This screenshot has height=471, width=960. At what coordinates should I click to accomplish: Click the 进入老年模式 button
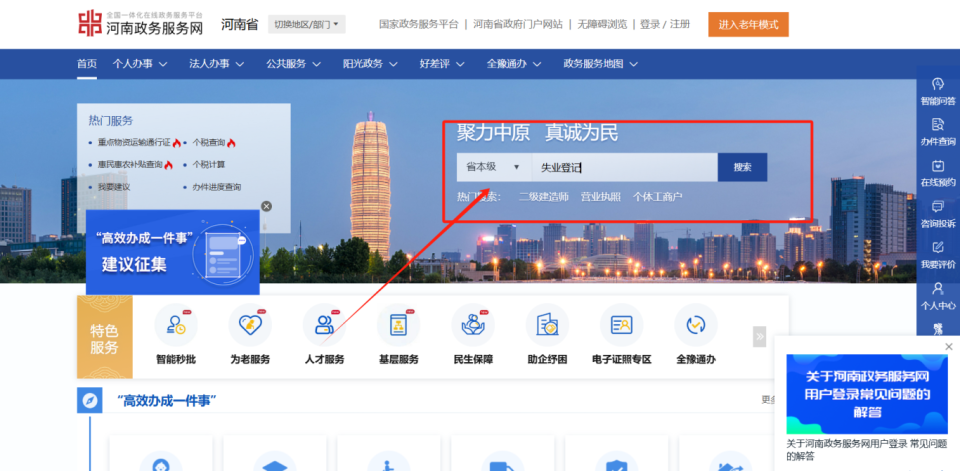coord(748,24)
